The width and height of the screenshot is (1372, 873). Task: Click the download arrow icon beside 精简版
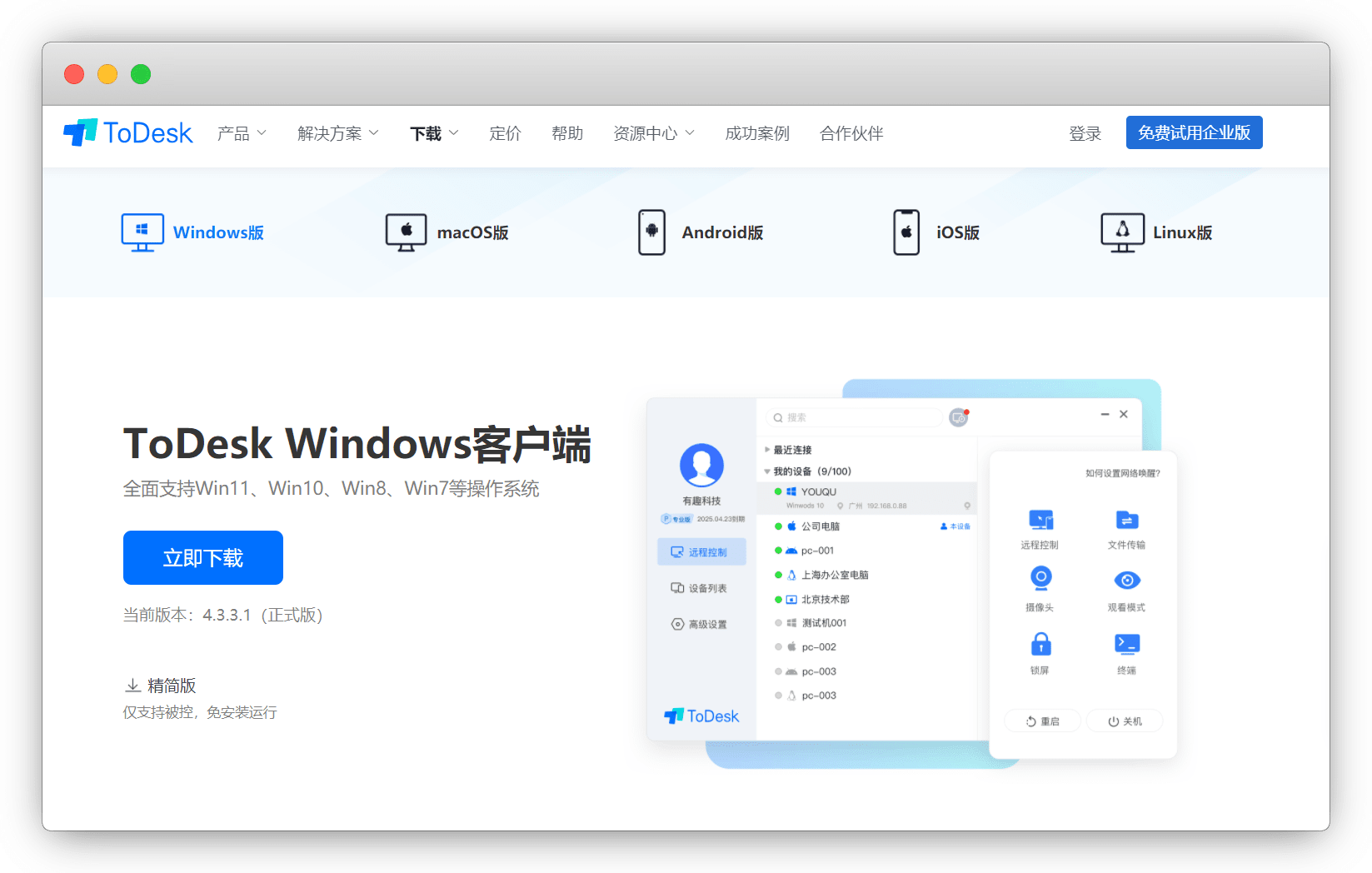(x=132, y=686)
